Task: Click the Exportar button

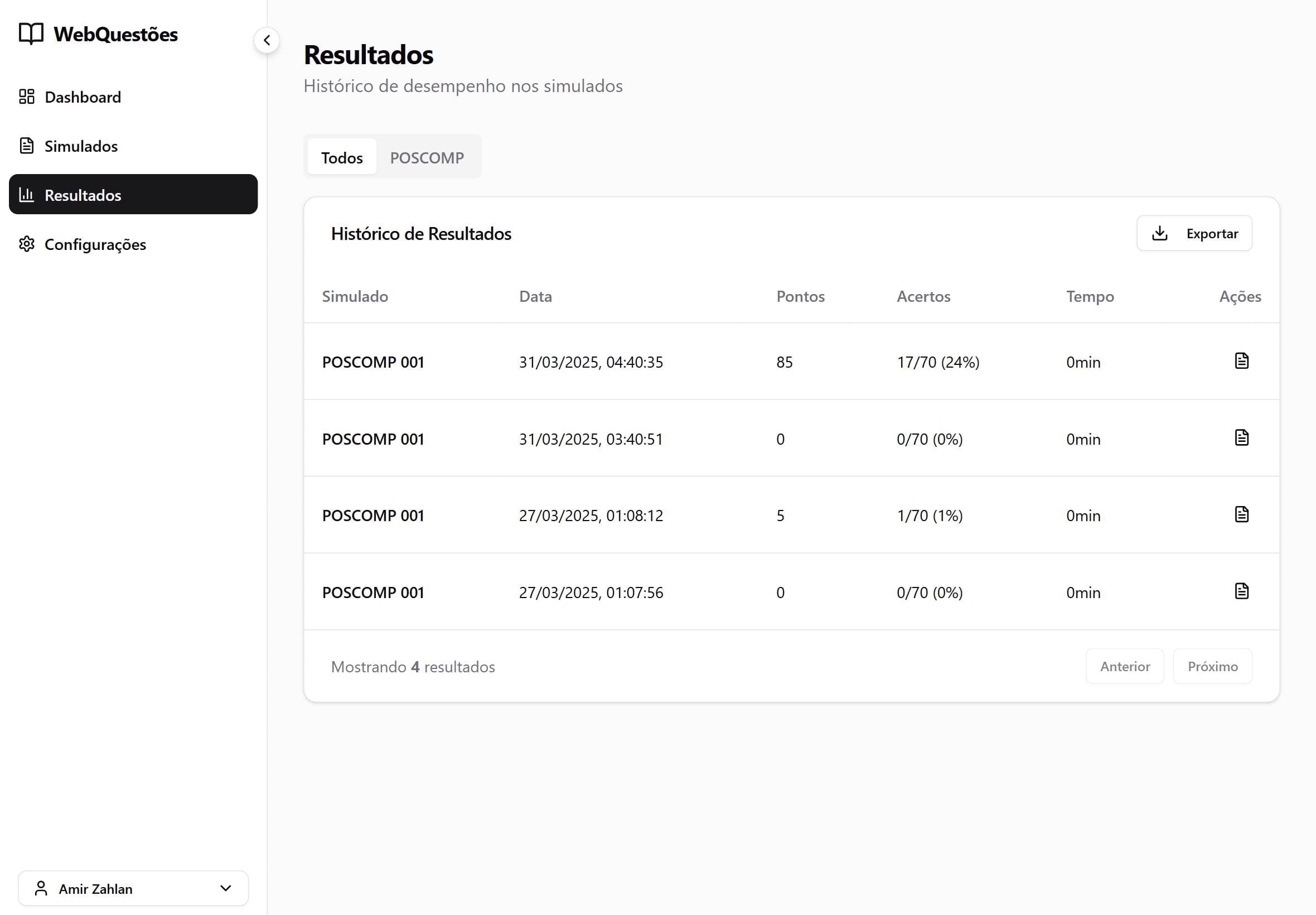Action: click(x=1194, y=233)
